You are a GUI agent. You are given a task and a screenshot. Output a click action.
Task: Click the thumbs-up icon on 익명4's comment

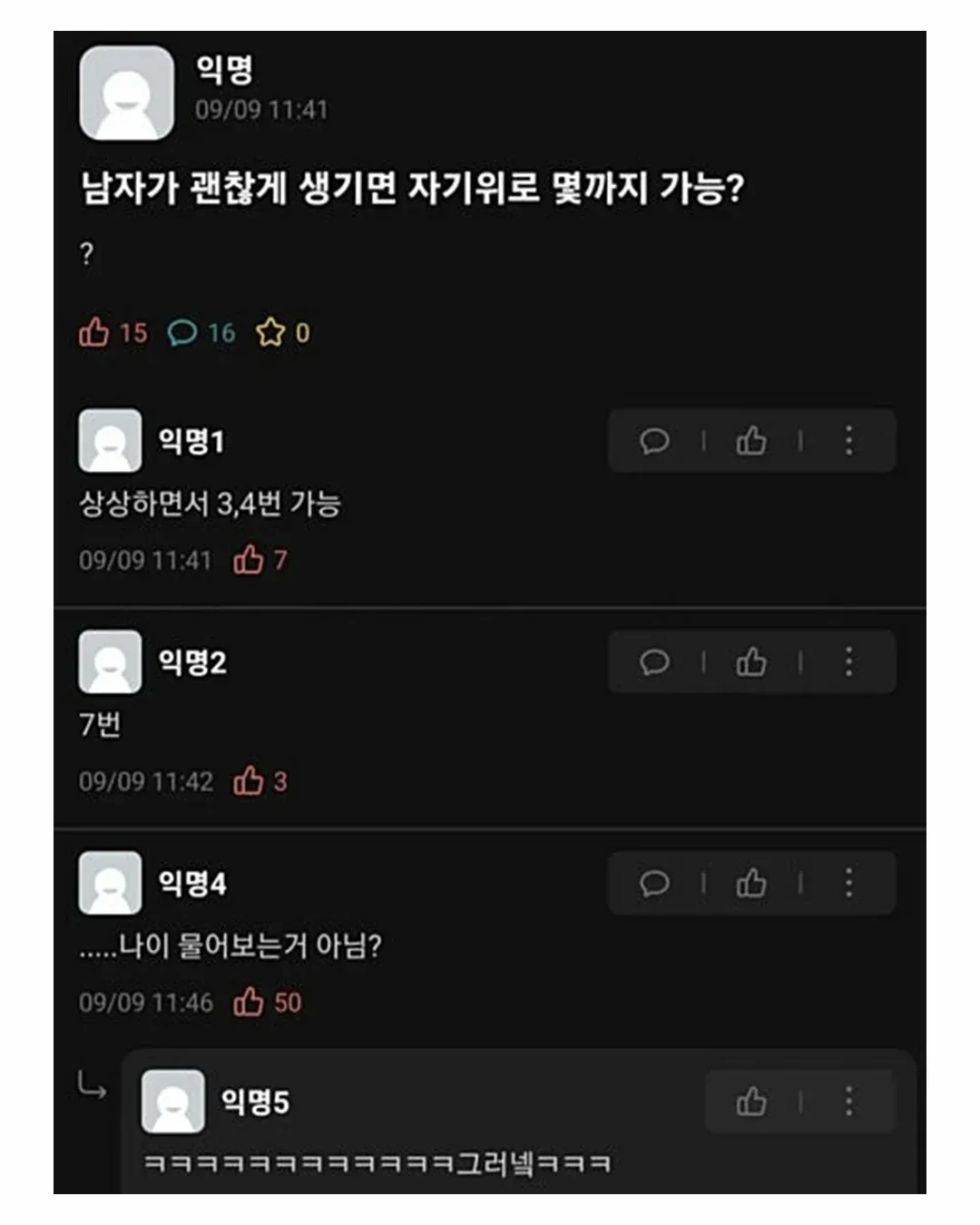pos(751,882)
